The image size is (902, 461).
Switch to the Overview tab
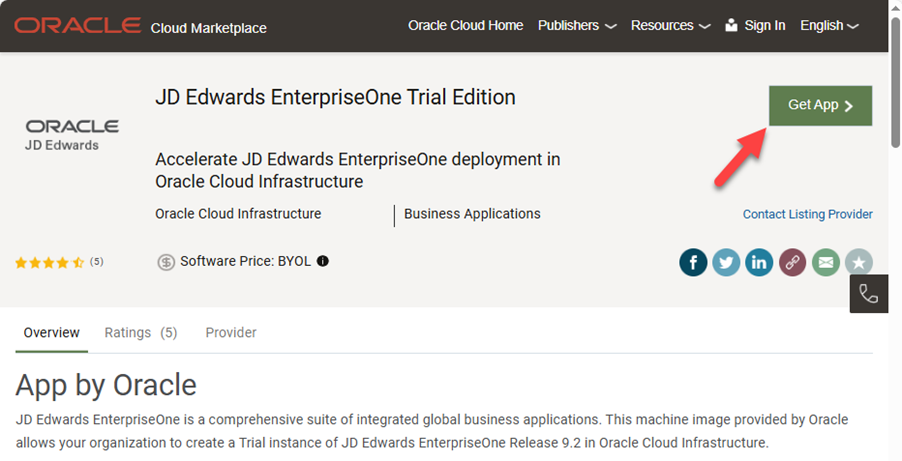tap(51, 333)
